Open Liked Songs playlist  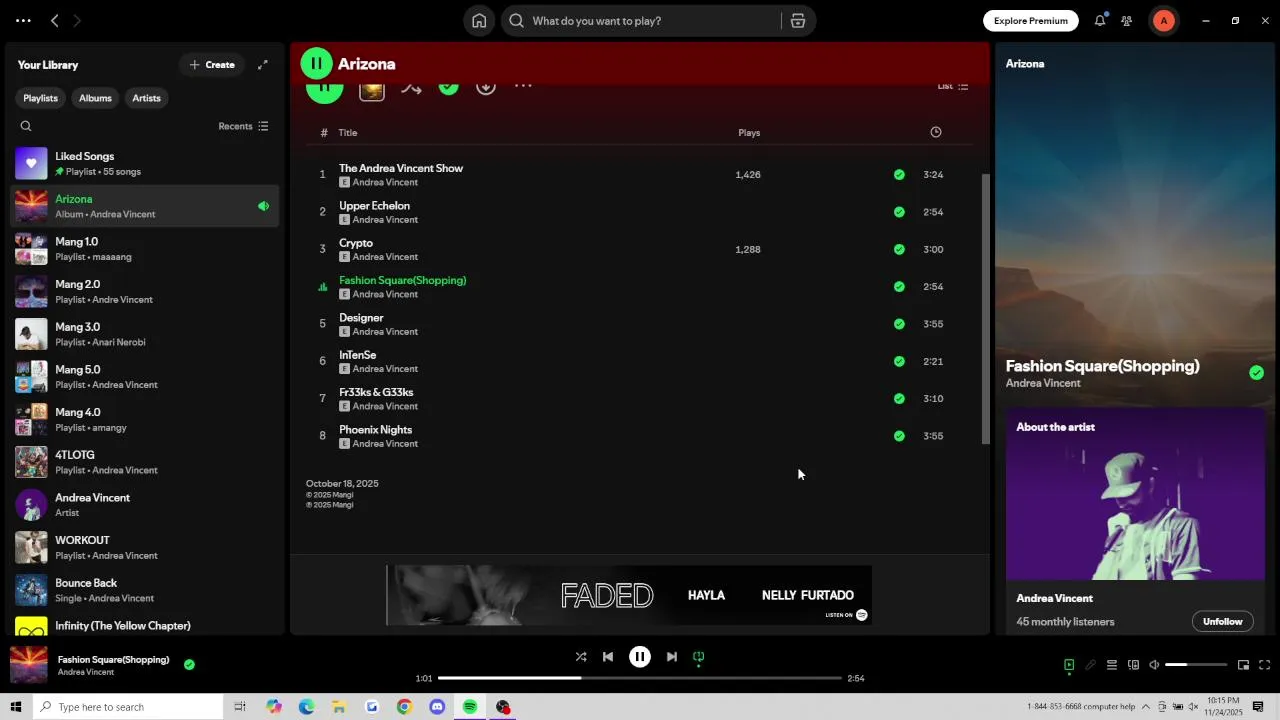(145, 163)
